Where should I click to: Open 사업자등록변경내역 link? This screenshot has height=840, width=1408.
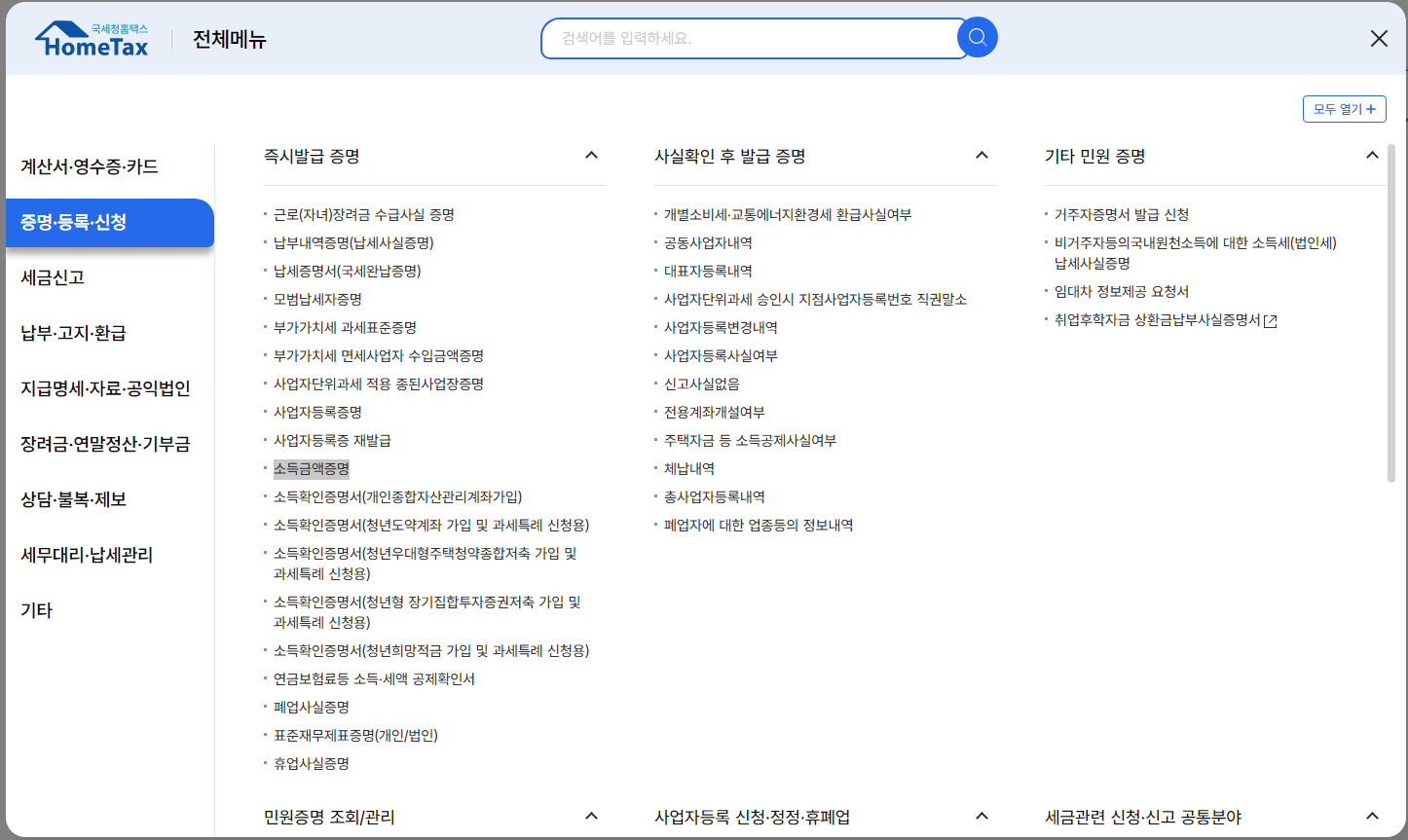pyautogui.click(x=721, y=327)
